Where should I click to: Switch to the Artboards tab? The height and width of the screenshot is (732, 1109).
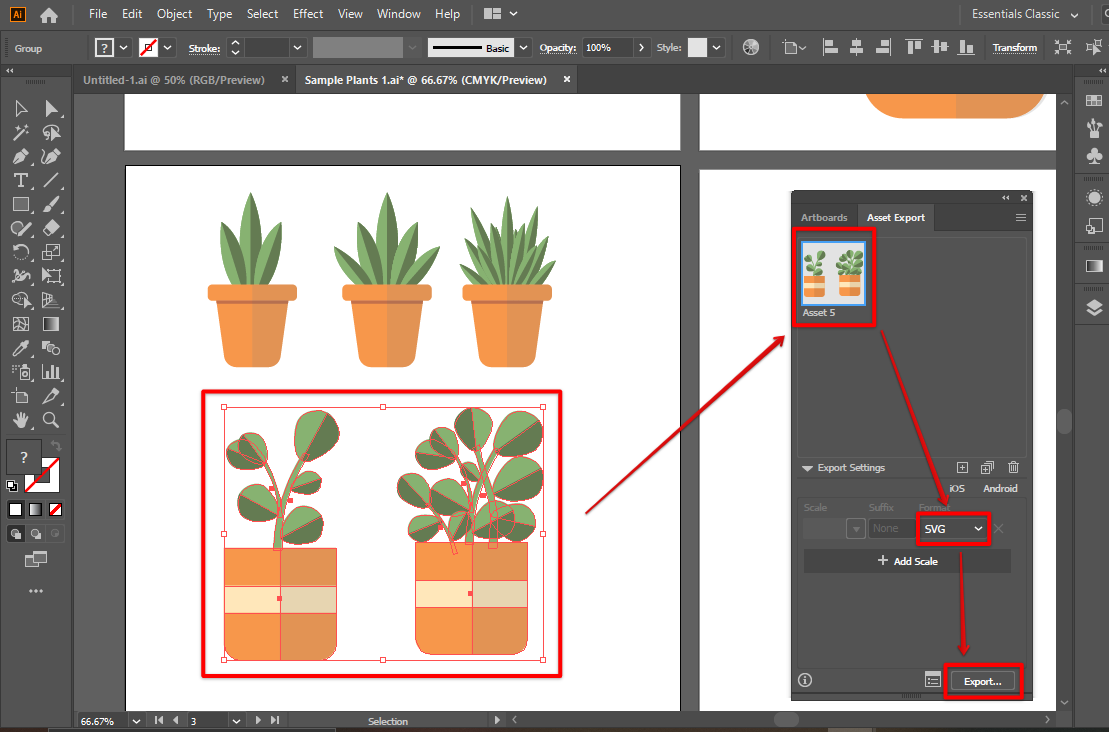(824, 217)
